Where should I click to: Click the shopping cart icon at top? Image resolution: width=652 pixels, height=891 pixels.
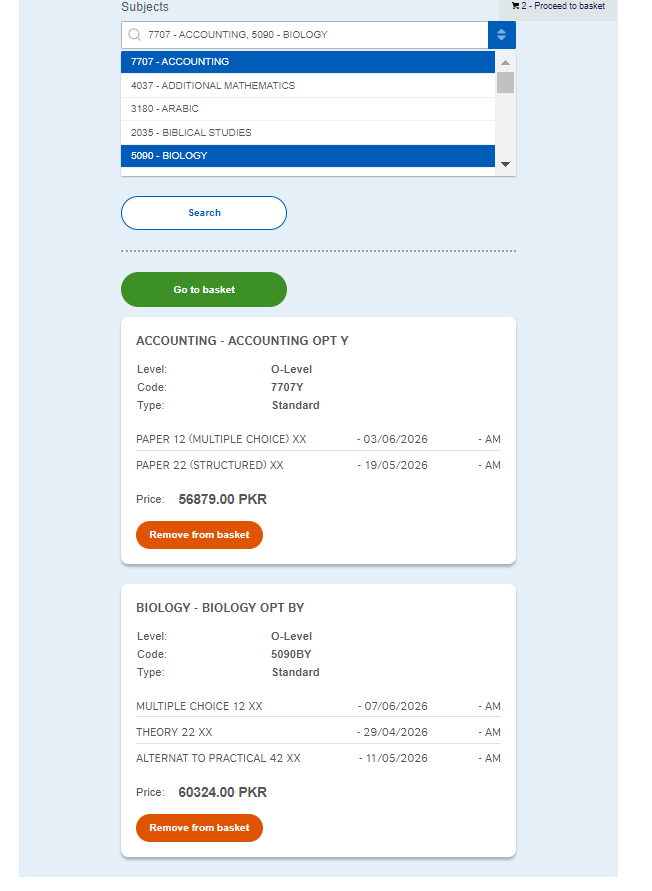(x=515, y=6)
